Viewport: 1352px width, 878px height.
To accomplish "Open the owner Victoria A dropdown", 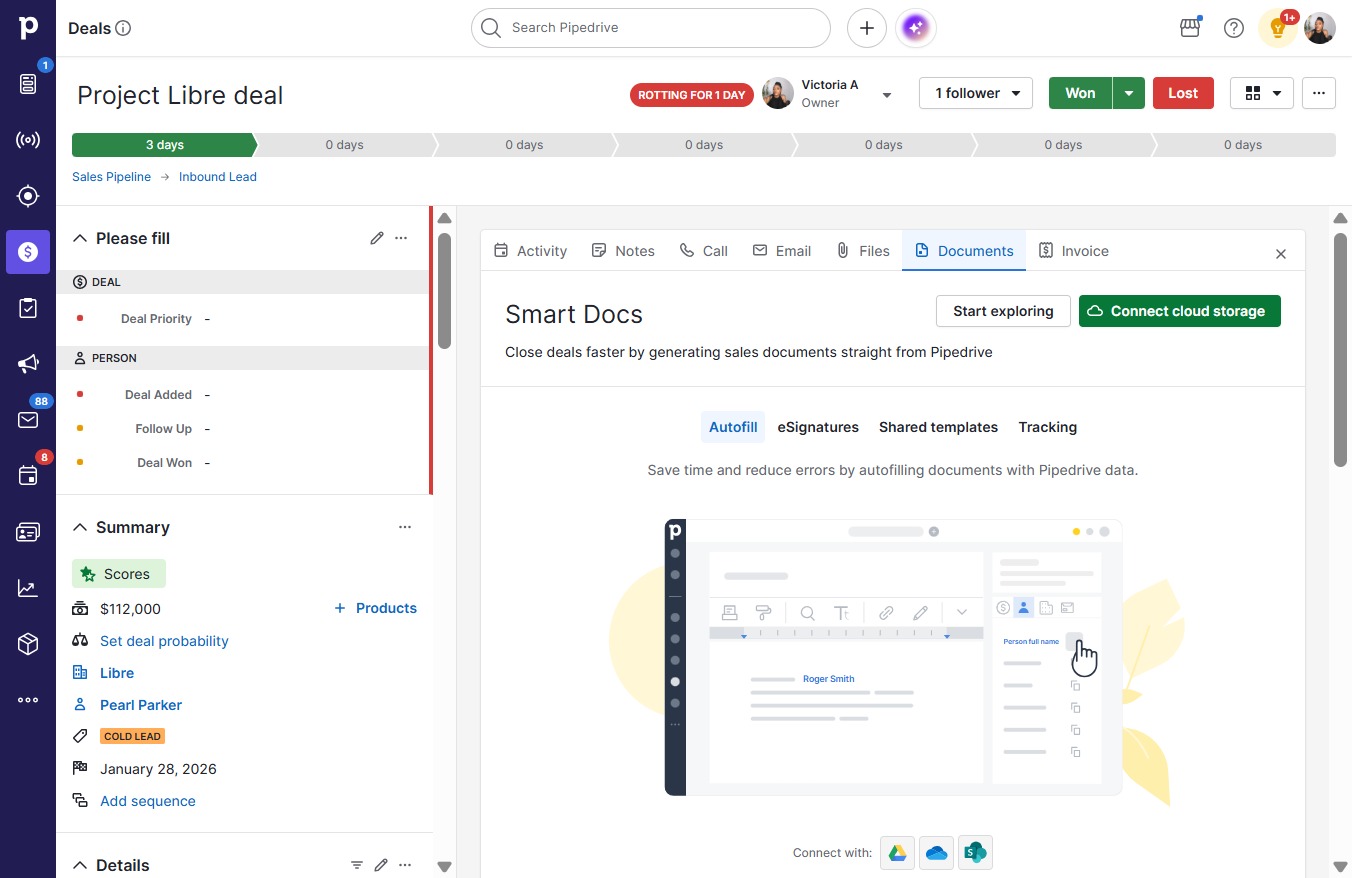I will tap(886, 95).
